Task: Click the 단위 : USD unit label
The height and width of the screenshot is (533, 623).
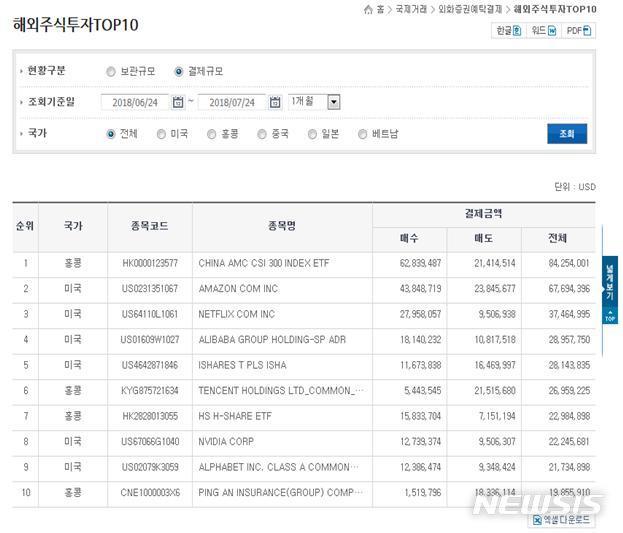Action: [x=575, y=187]
